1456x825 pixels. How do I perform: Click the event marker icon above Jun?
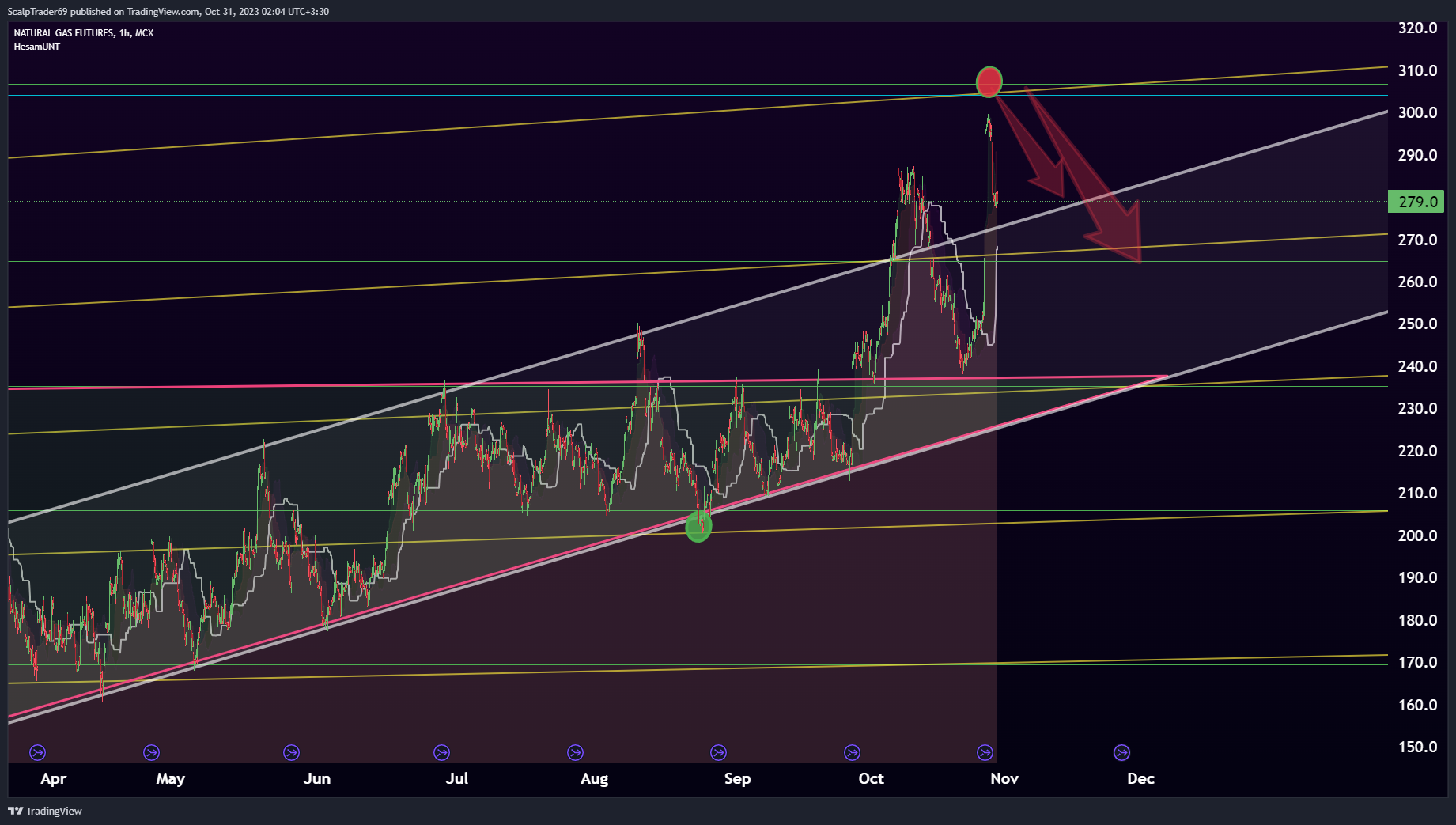click(291, 752)
